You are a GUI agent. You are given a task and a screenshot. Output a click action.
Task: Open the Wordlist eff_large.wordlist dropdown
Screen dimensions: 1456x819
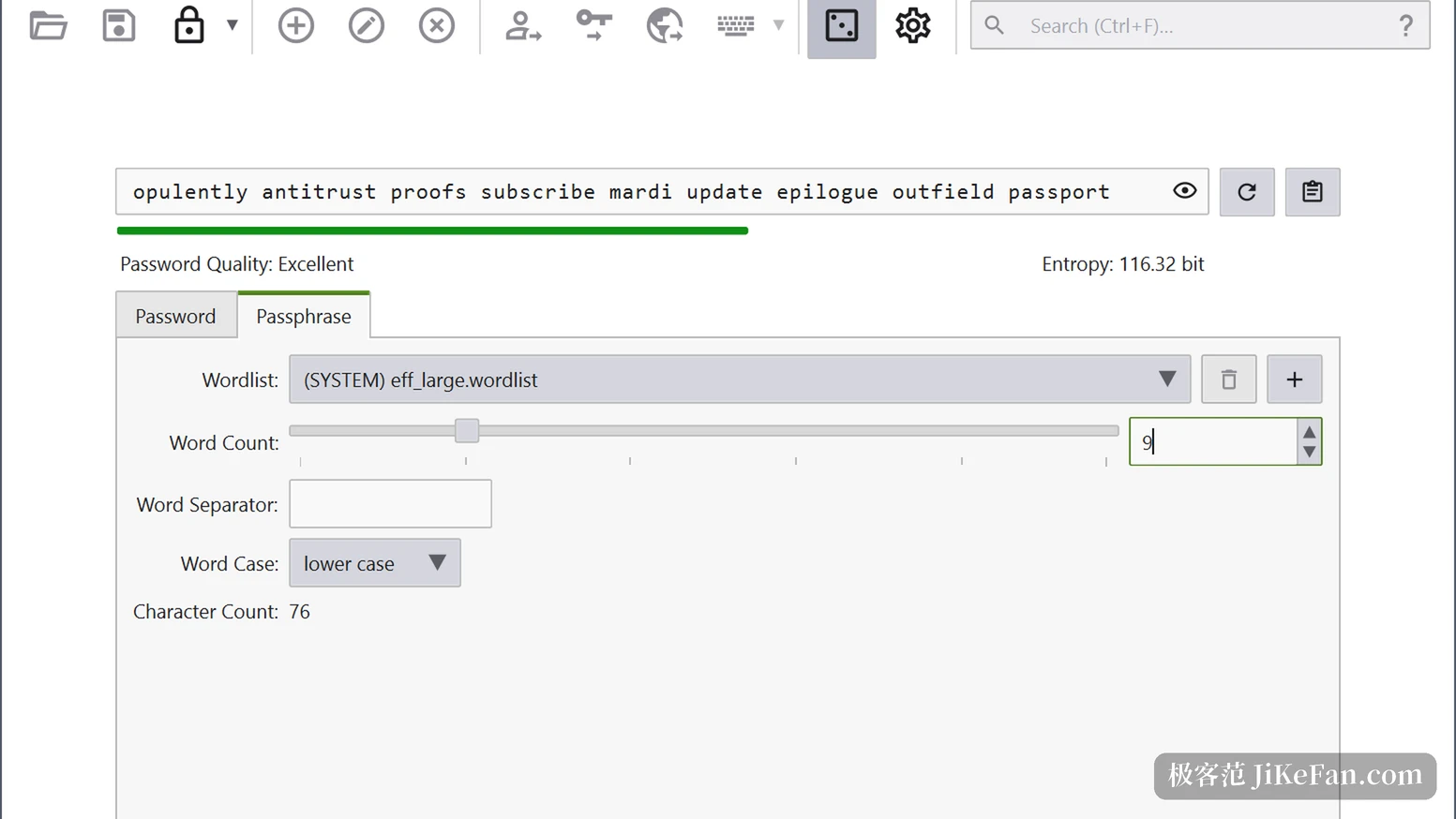click(x=740, y=380)
